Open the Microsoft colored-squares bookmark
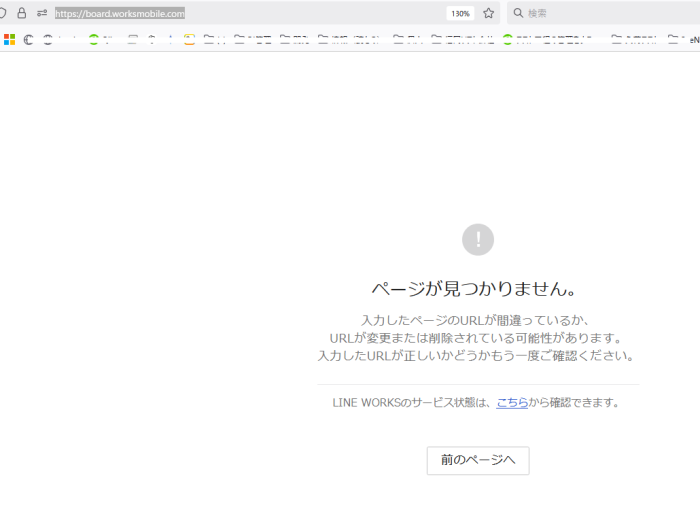Image resolution: width=700 pixels, height=518 pixels. pyautogui.click(x=9, y=40)
